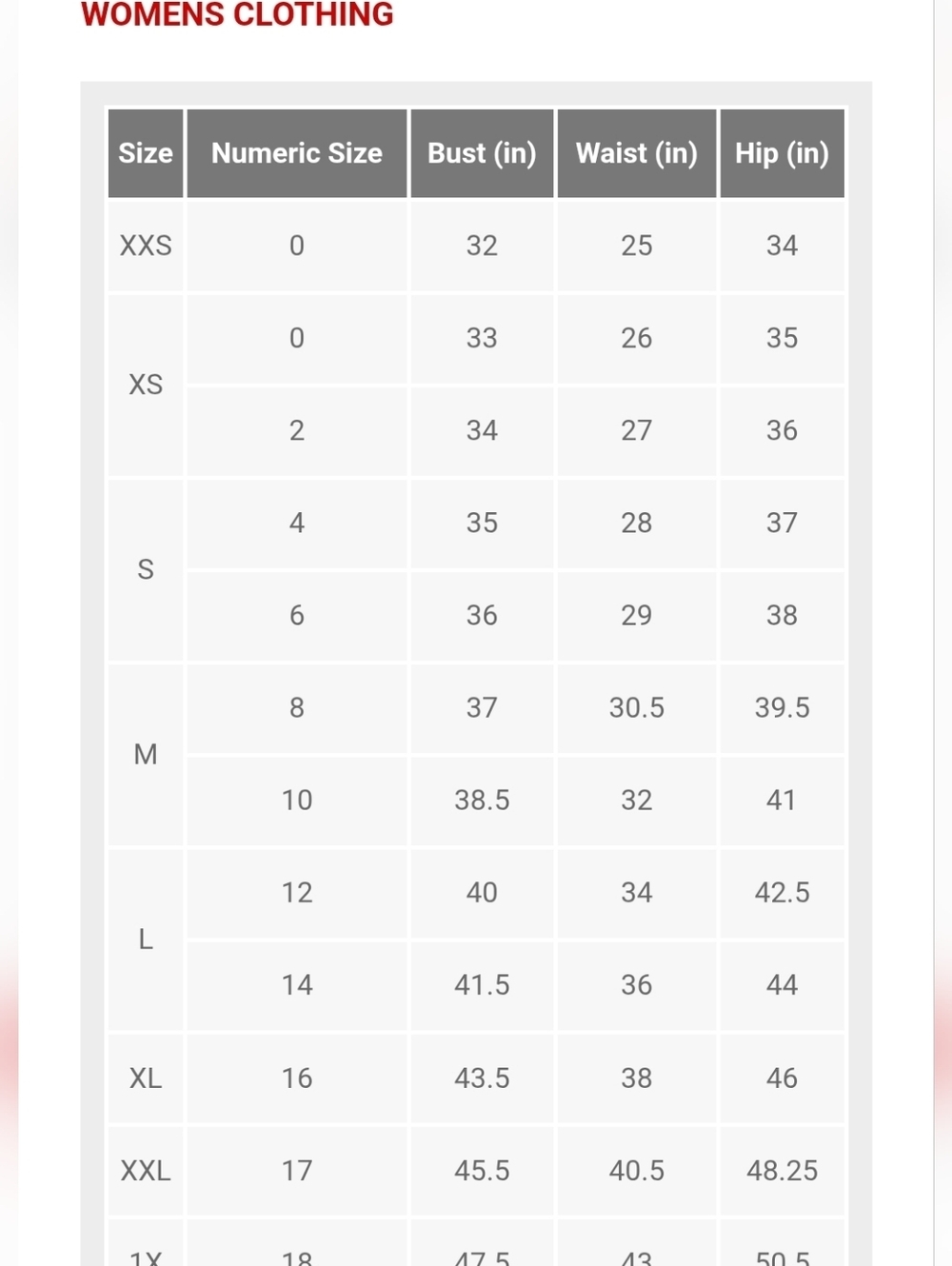This screenshot has height=1266, width=952.
Task: Select the 30.5 waist measurement cell
Action: pyautogui.click(x=637, y=707)
